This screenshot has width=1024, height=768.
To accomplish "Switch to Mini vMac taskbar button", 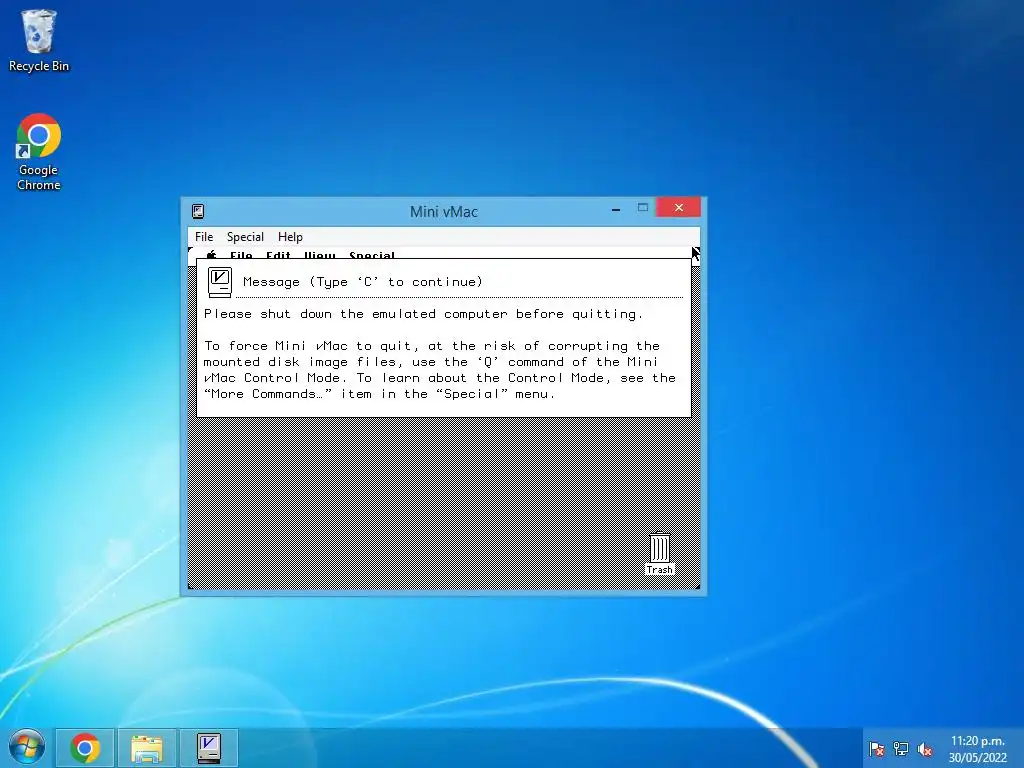I will [x=209, y=748].
